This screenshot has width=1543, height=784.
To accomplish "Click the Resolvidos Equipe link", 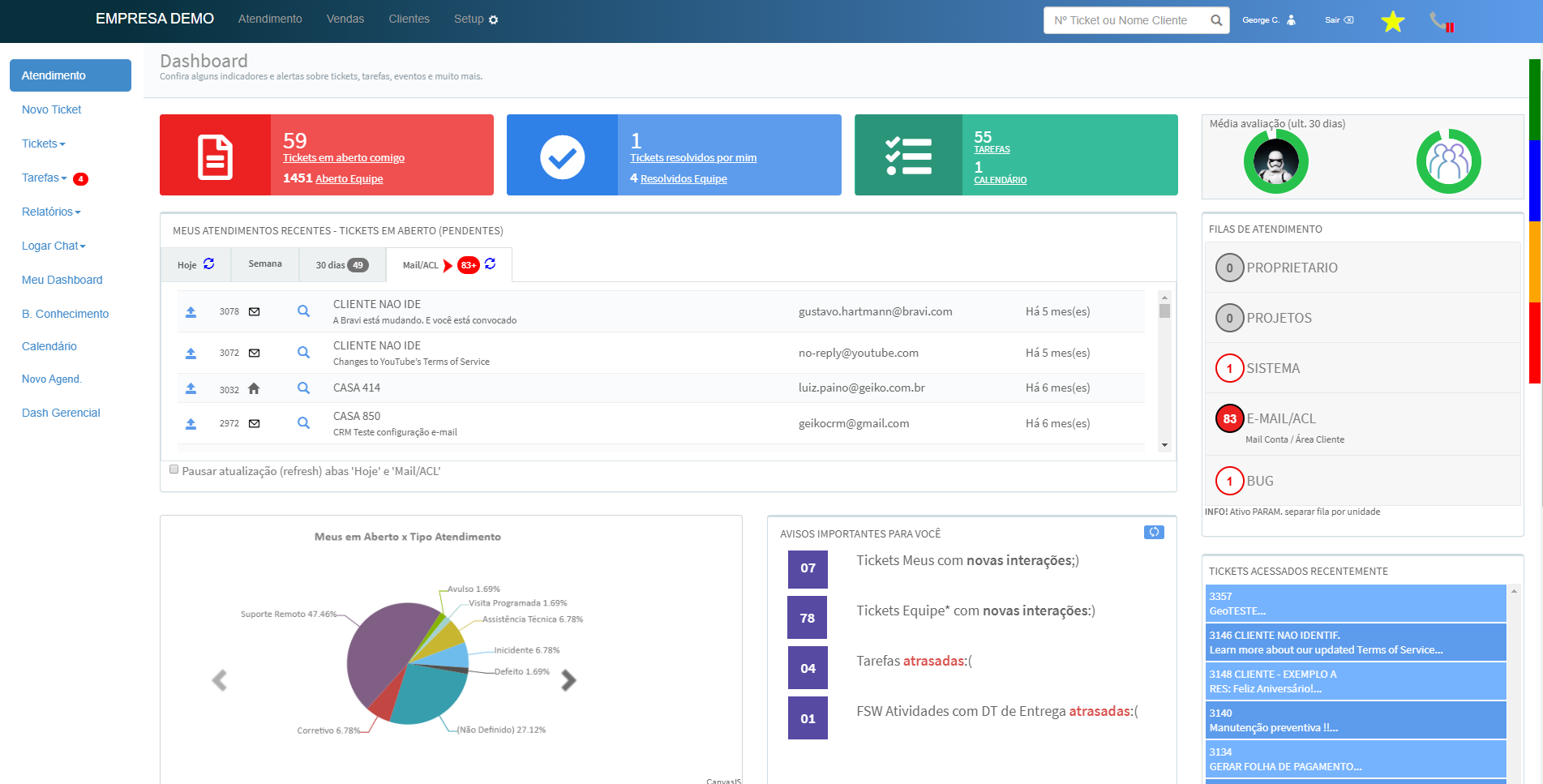I will click(684, 178).
